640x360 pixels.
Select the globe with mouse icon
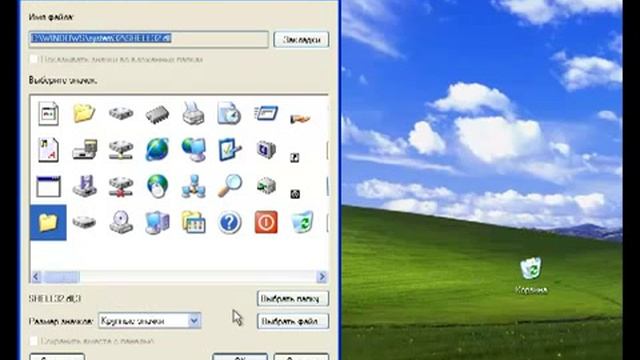coord(157,186)
